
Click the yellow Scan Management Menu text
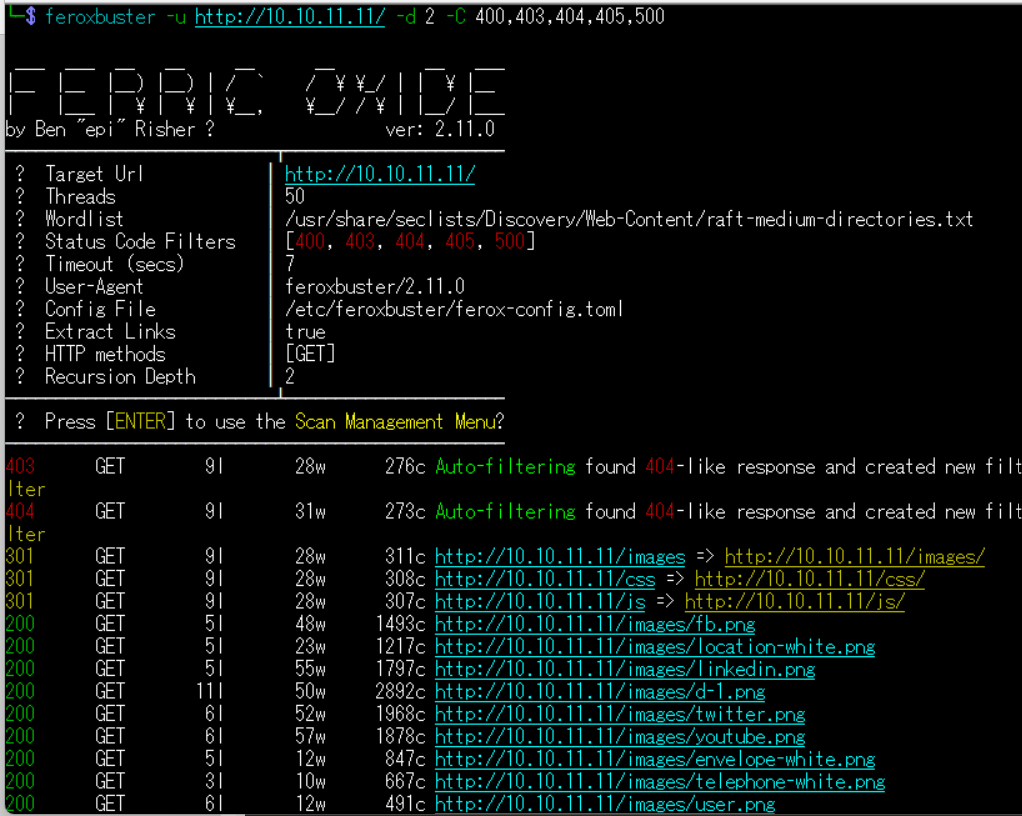pos(394,422)
